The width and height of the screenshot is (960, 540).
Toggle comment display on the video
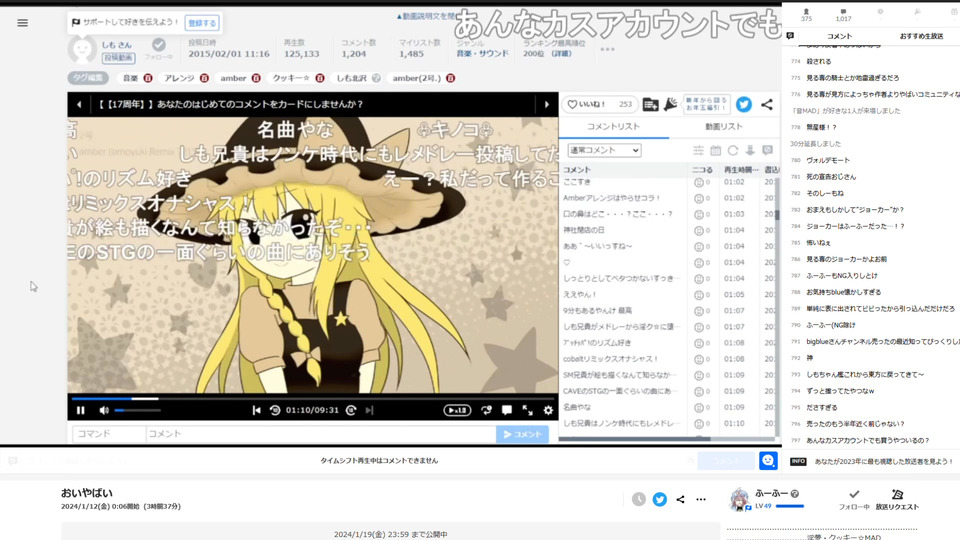(x=507, y=410)
